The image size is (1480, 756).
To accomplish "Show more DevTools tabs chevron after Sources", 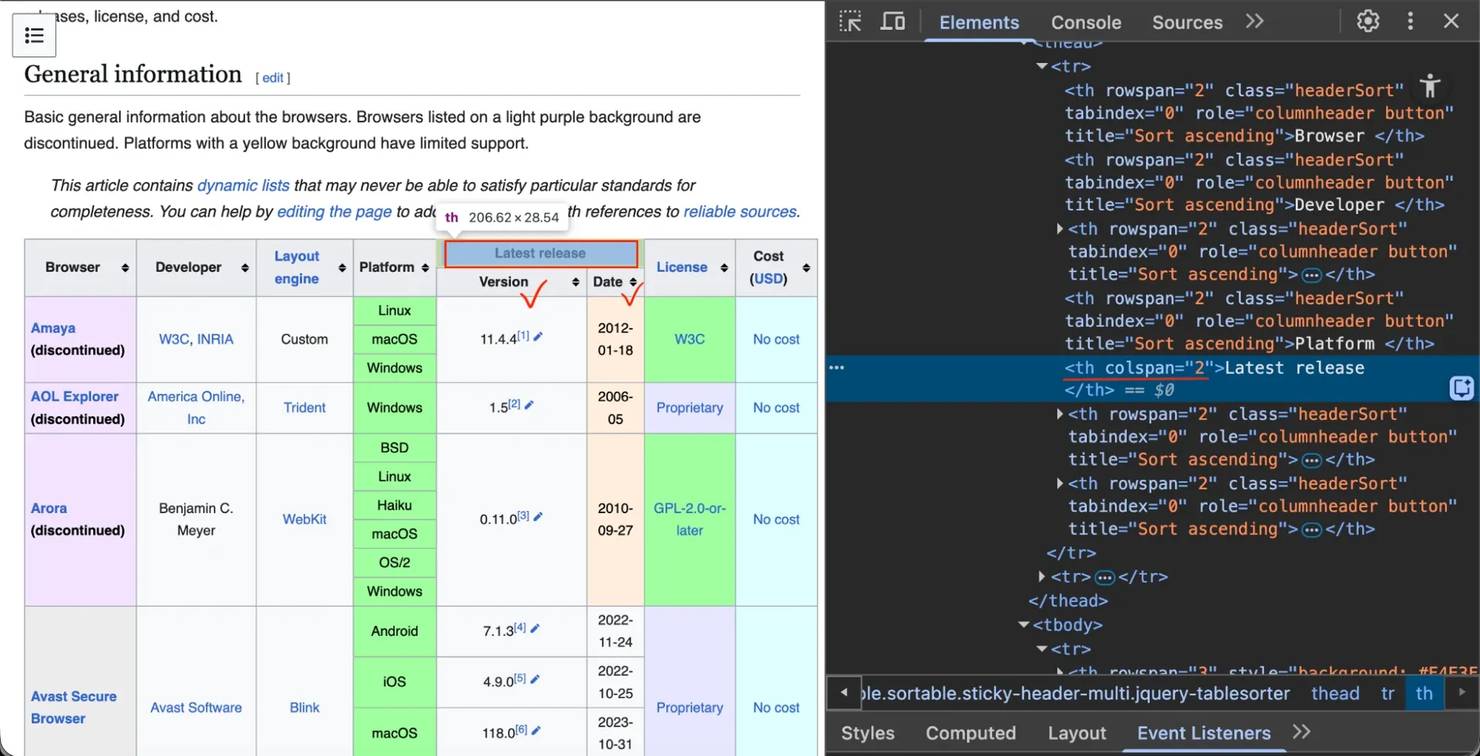I will click(x=1254, y=21).
